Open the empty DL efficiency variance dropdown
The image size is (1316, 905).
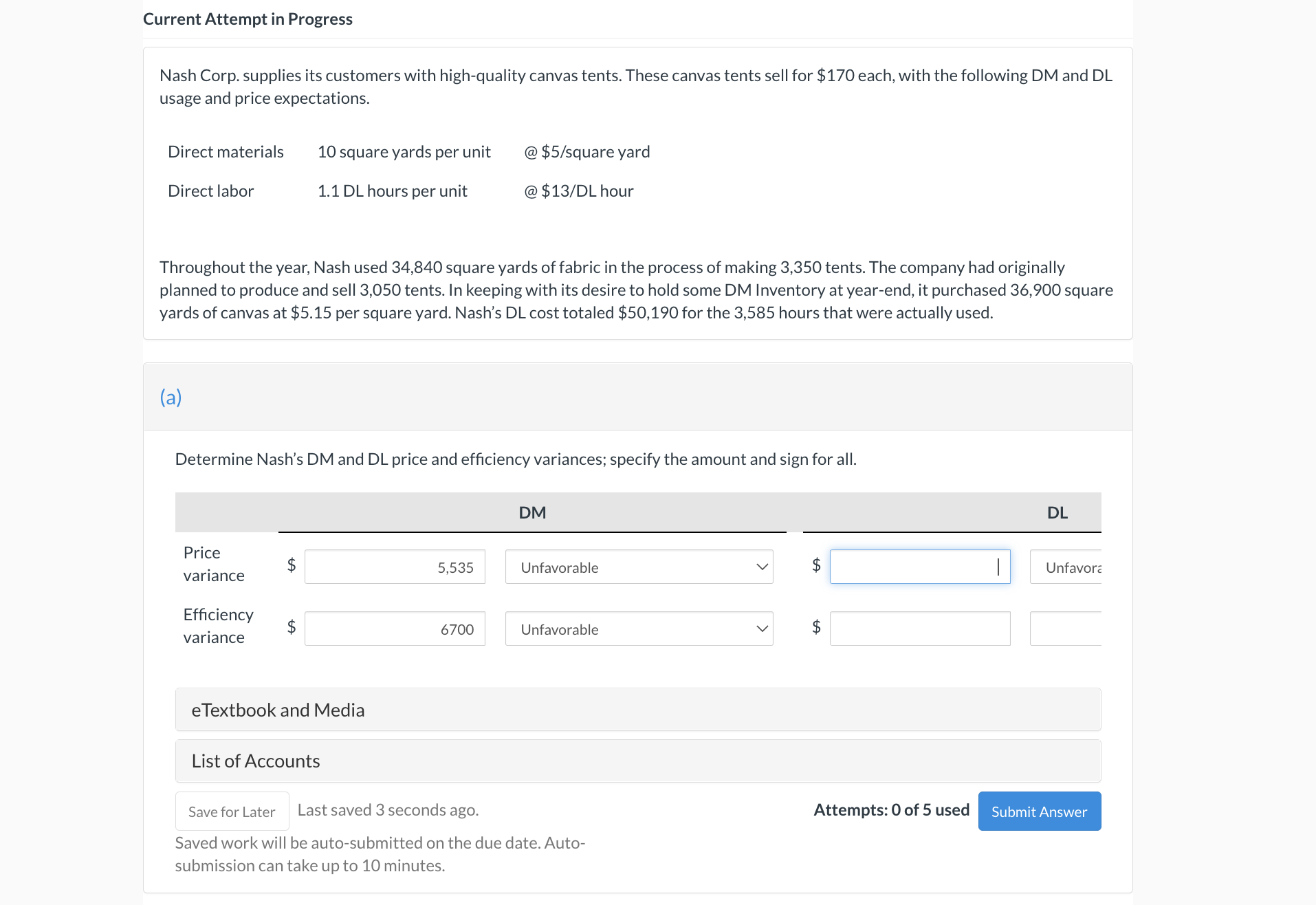pos(1066,629)
